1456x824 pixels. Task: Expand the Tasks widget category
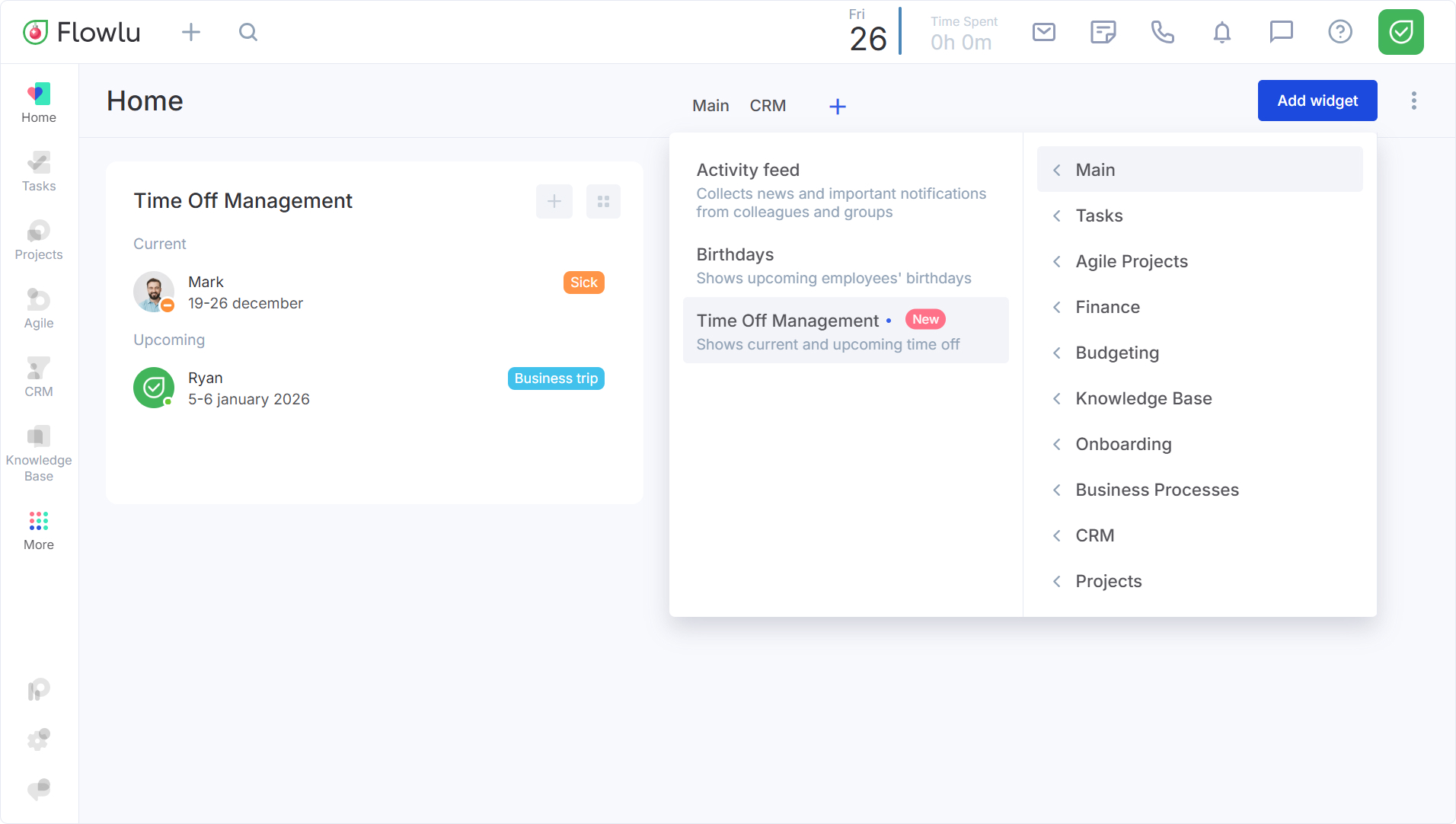point(1098,216)
